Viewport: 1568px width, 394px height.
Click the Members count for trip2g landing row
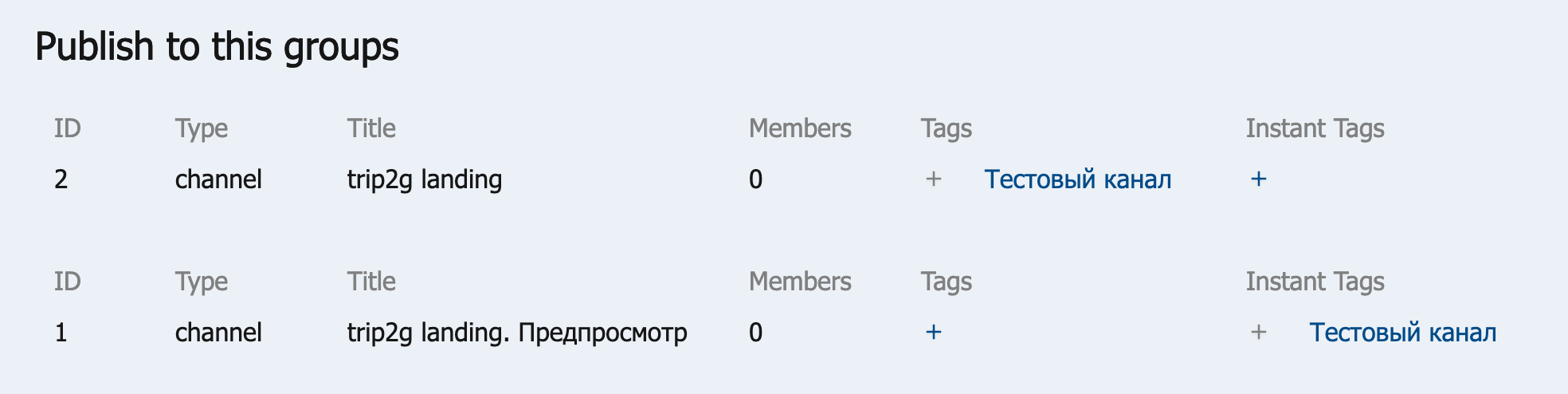coord(755,179)
